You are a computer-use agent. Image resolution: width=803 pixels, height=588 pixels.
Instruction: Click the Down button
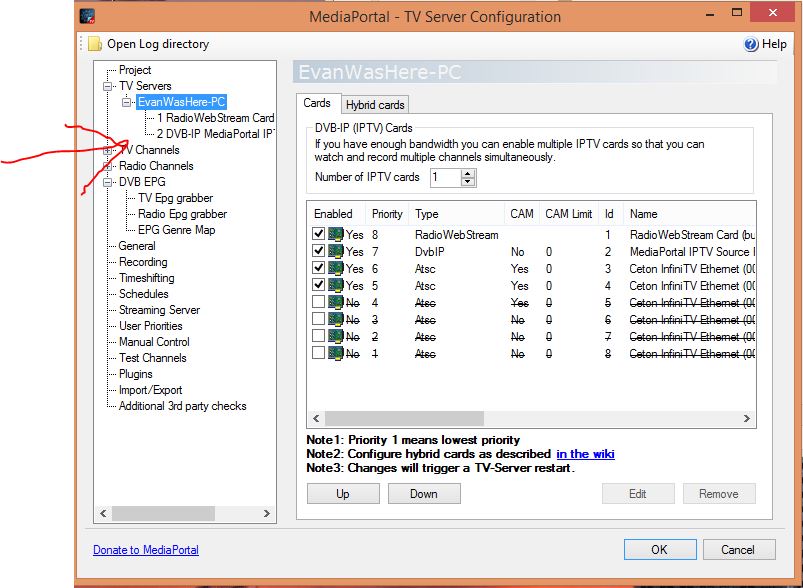coord(424,494)
